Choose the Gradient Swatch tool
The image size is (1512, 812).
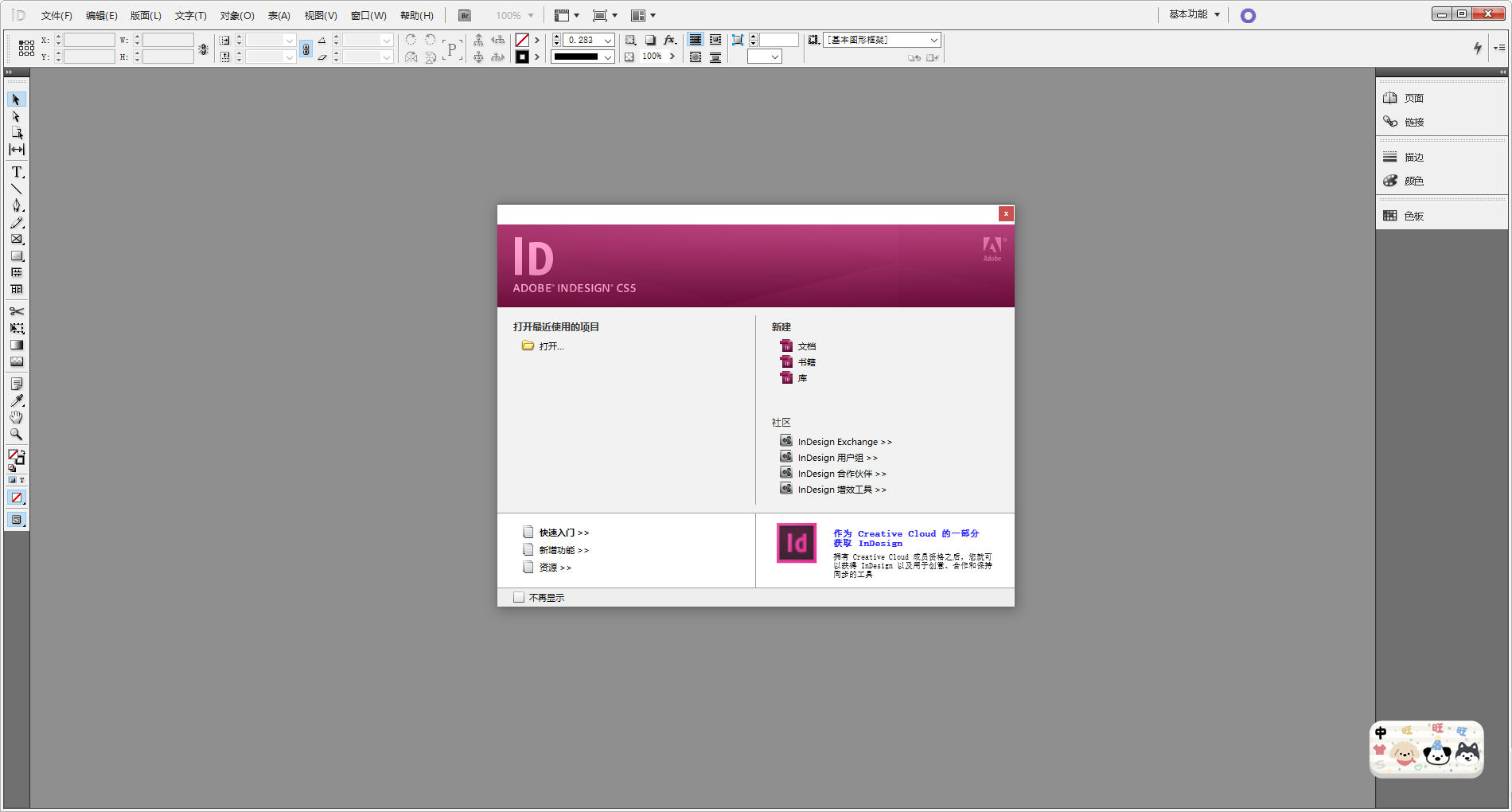[16, 345]
